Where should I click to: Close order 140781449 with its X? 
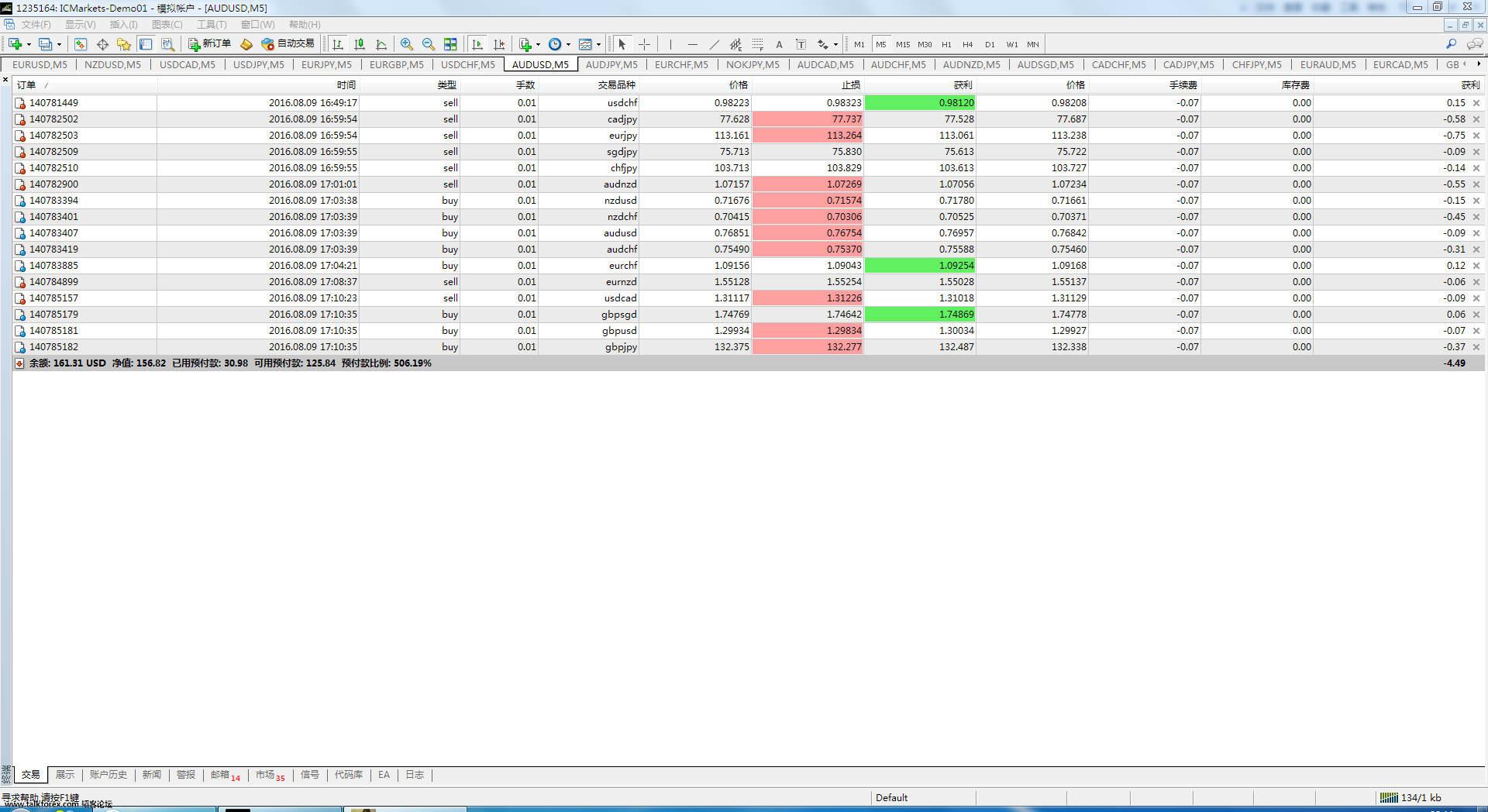pyautogui.click(x=1476, y=103)
